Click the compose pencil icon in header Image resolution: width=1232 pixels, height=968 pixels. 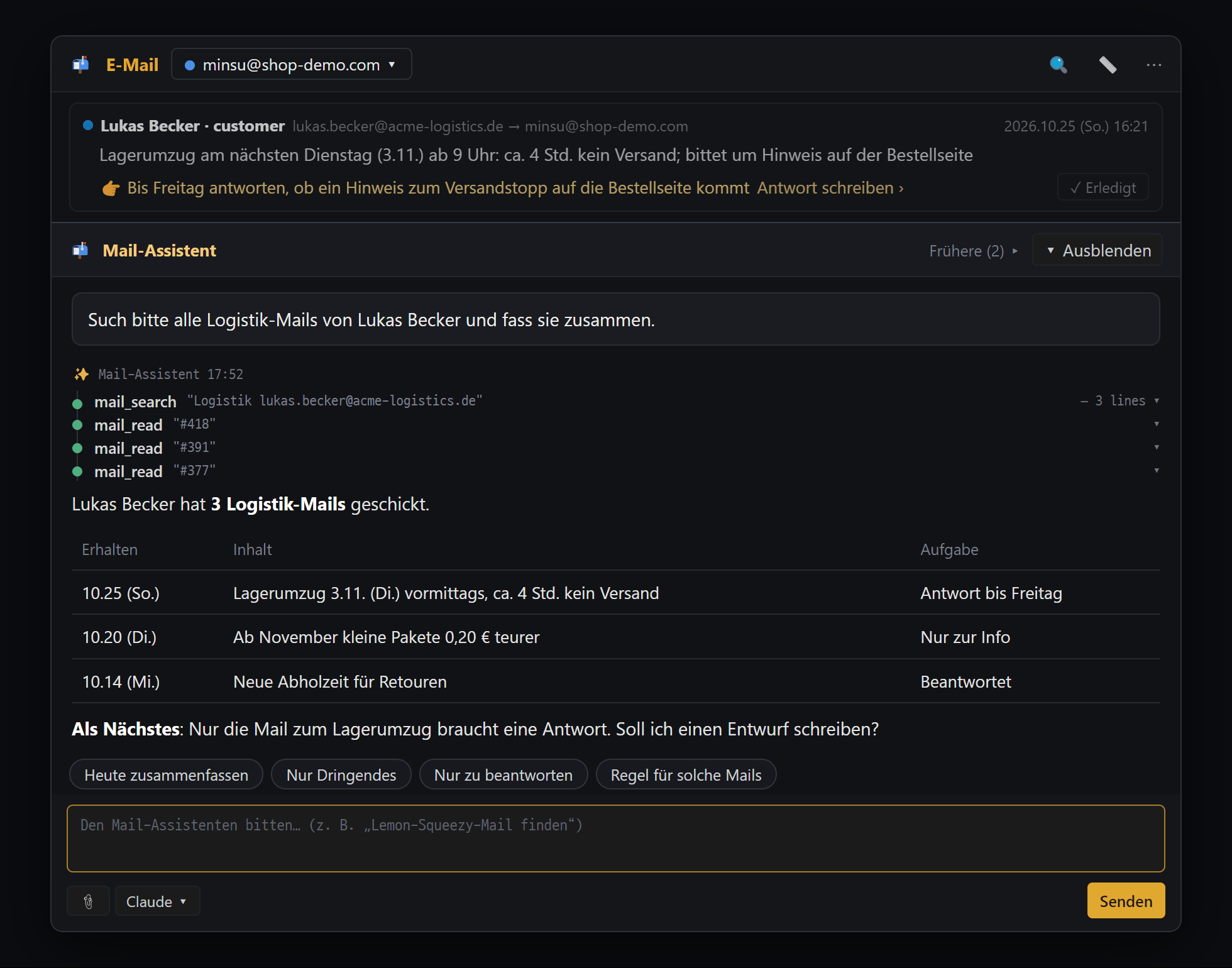point(1108,65)
